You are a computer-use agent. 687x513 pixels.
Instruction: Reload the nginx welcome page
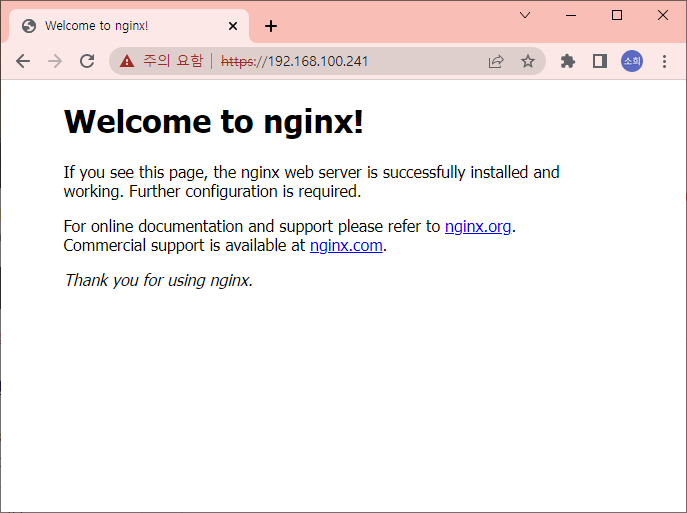[87, 61]
